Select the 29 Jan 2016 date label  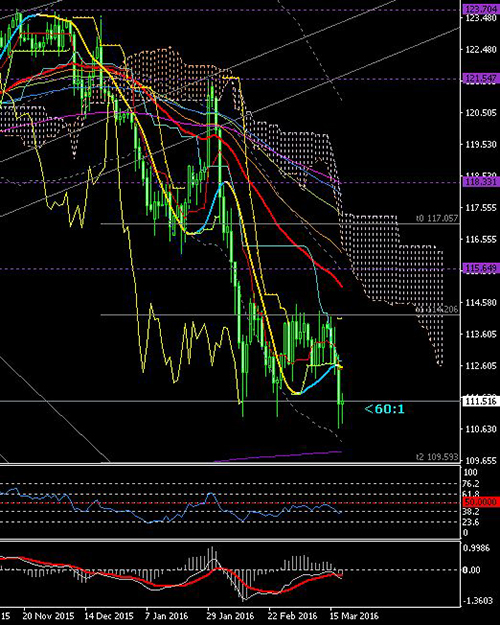(230, 616)
